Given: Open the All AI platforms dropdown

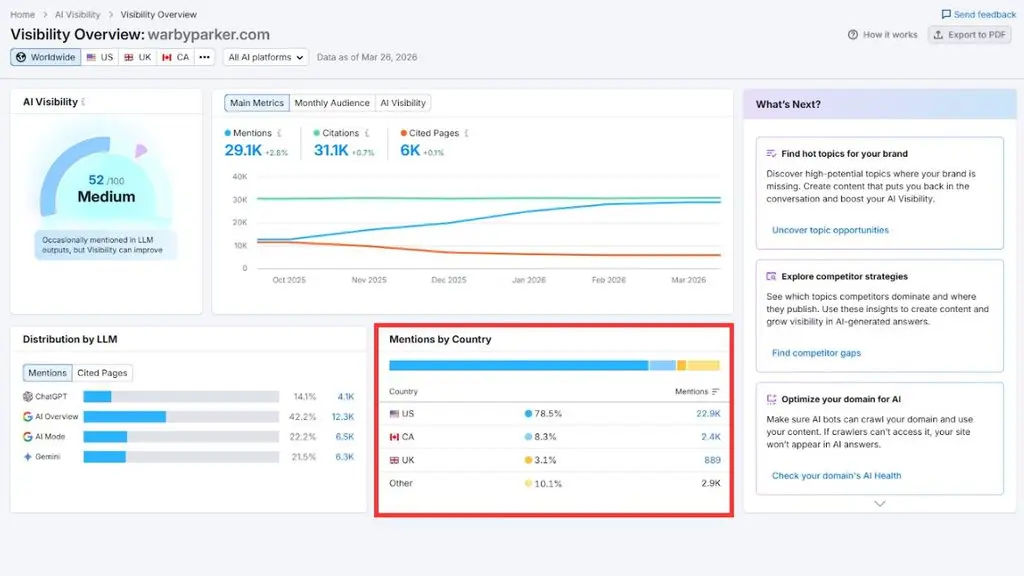Looking at the screenshot, I should (x=266, y=57).
